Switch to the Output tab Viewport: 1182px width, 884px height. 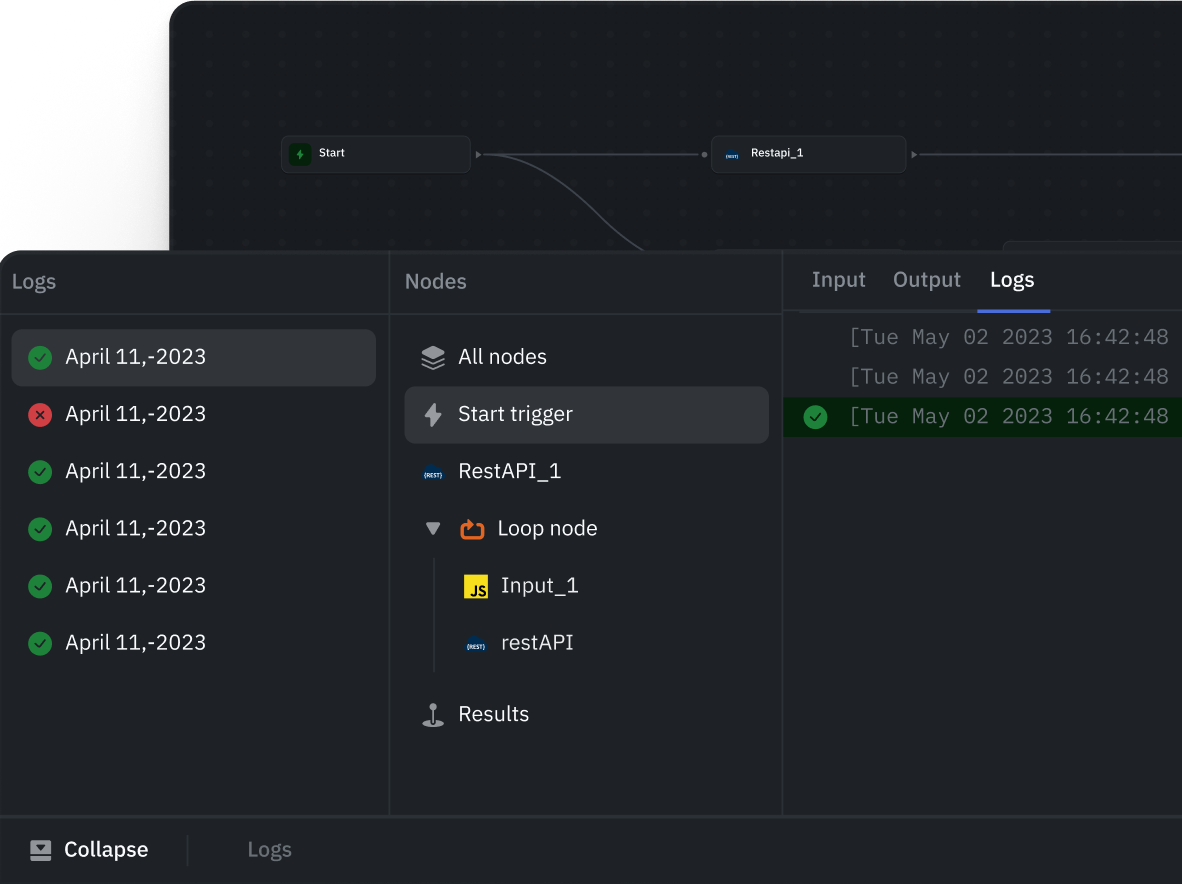tap(926, 280)
